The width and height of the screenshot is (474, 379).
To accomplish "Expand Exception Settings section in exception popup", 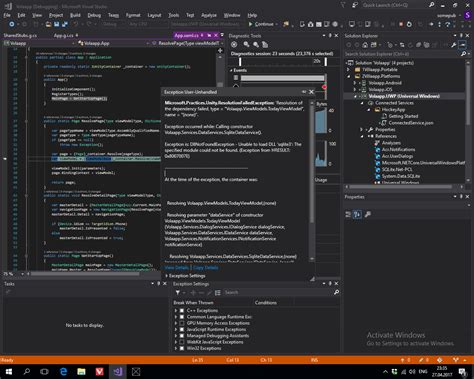I will coord(166,276).
